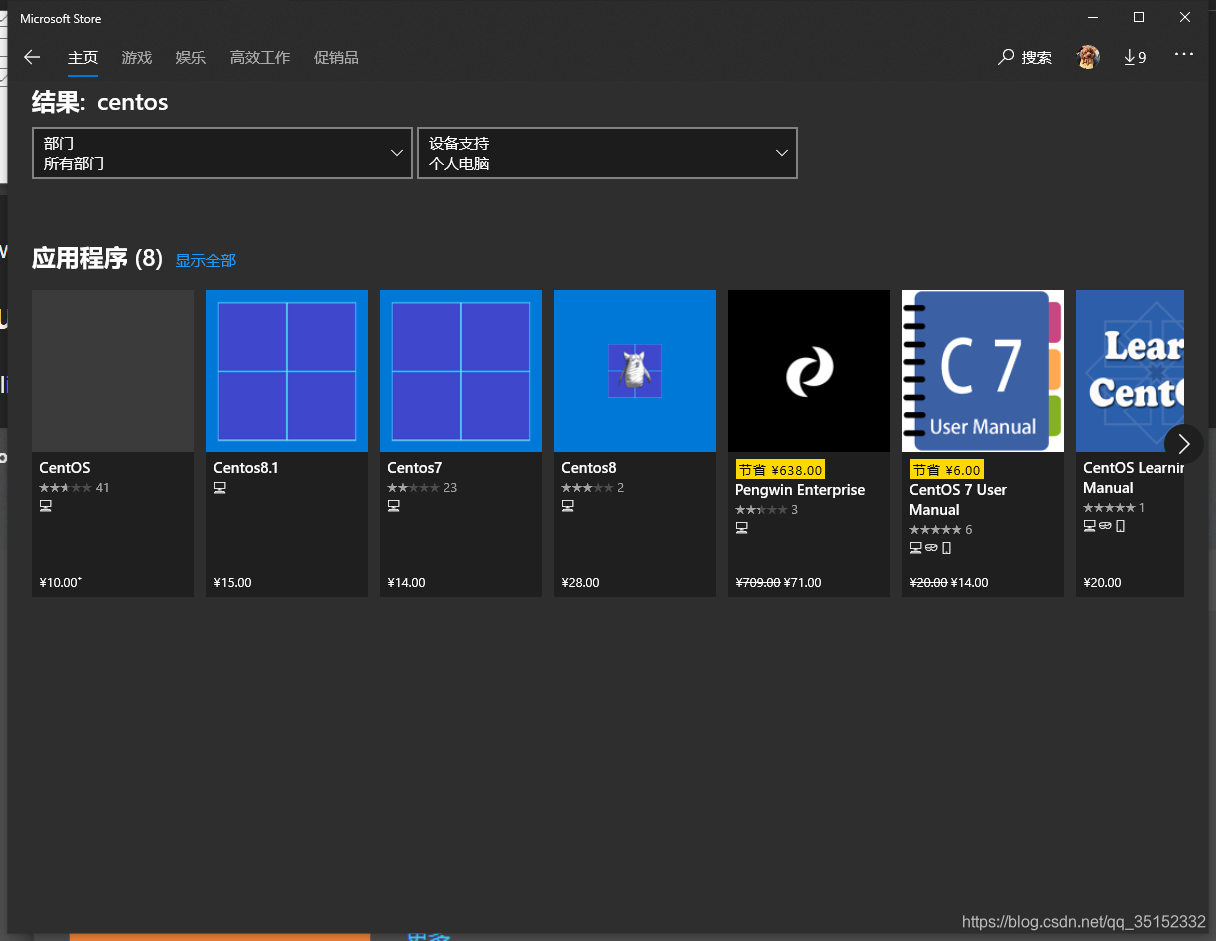Go back with the arrow icon
Viewport: 1216px width, 941px height.
click(32, 57)
